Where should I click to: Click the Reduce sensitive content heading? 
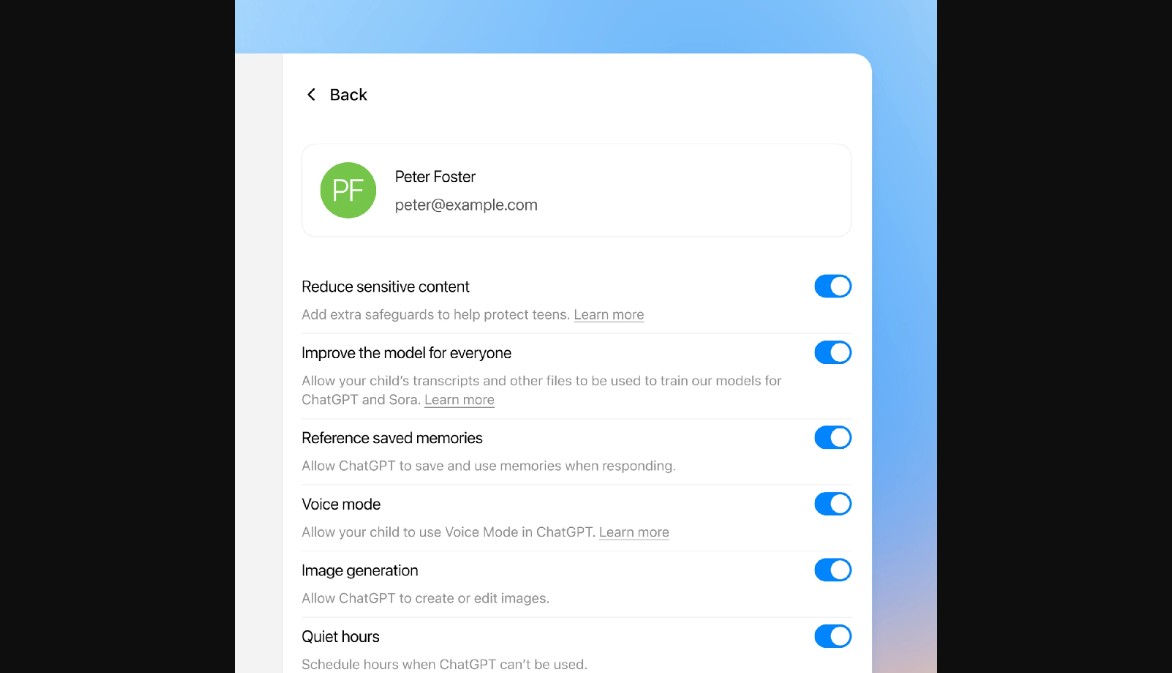click(x=385, y=286)
